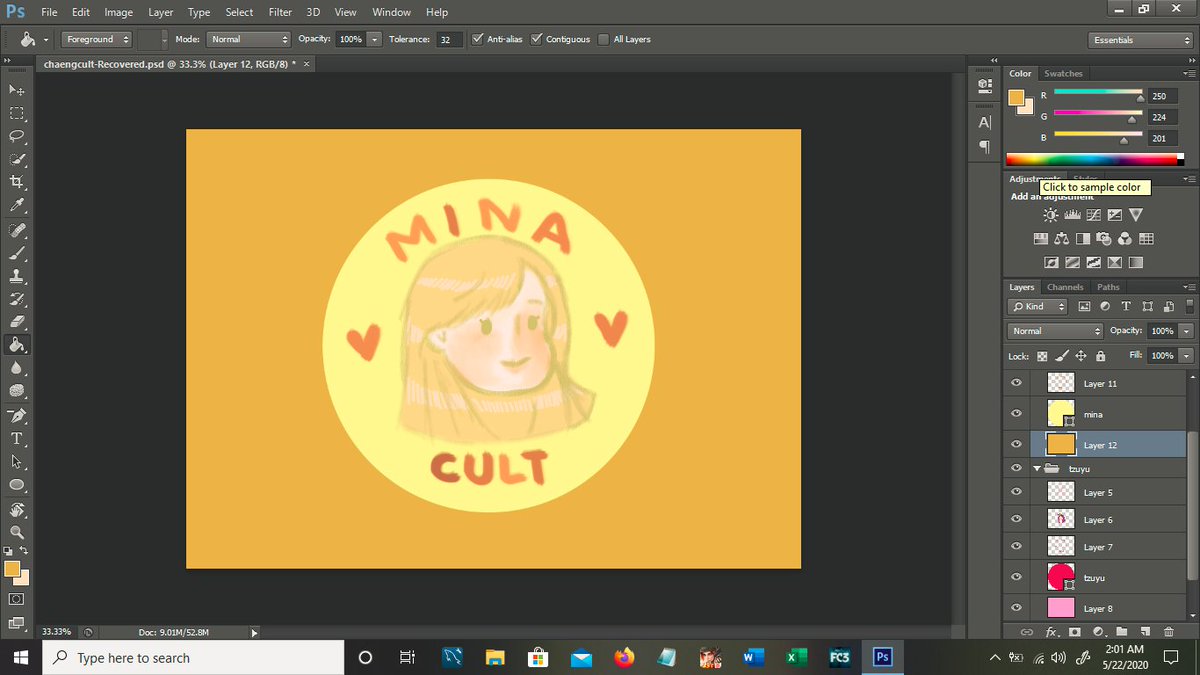Viewport: 1200px width, 675px height.
Task: Hide the tzuyu group visibility
Action: click(x=1016, y=468)
